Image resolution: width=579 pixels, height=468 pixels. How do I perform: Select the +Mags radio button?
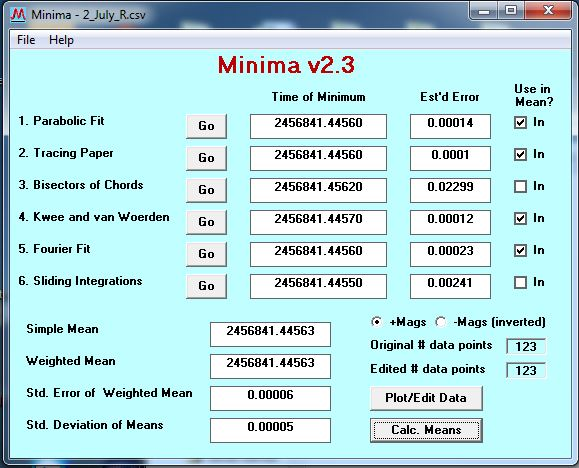(x=376, y=322)
